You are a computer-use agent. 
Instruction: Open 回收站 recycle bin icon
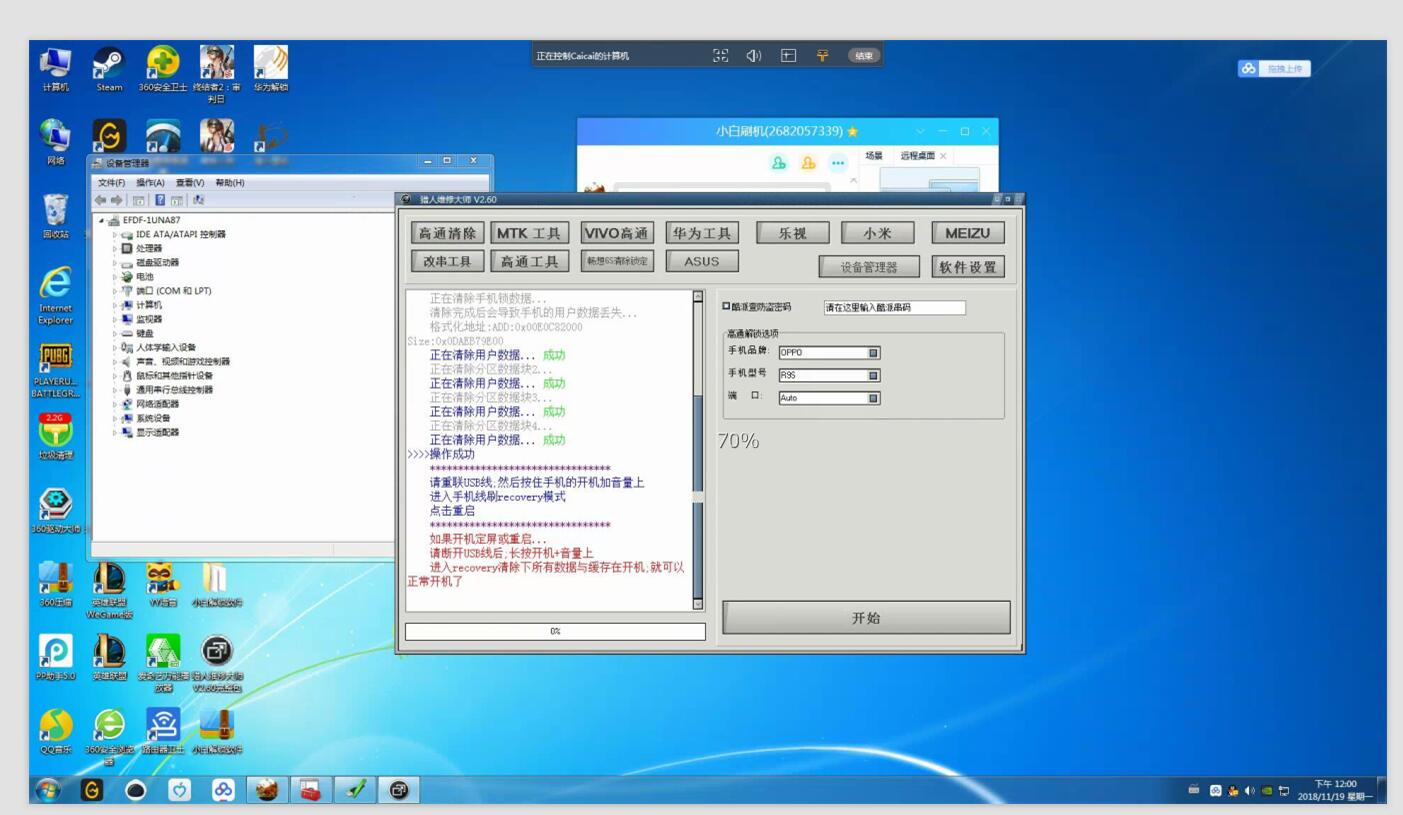coord(56,217)
